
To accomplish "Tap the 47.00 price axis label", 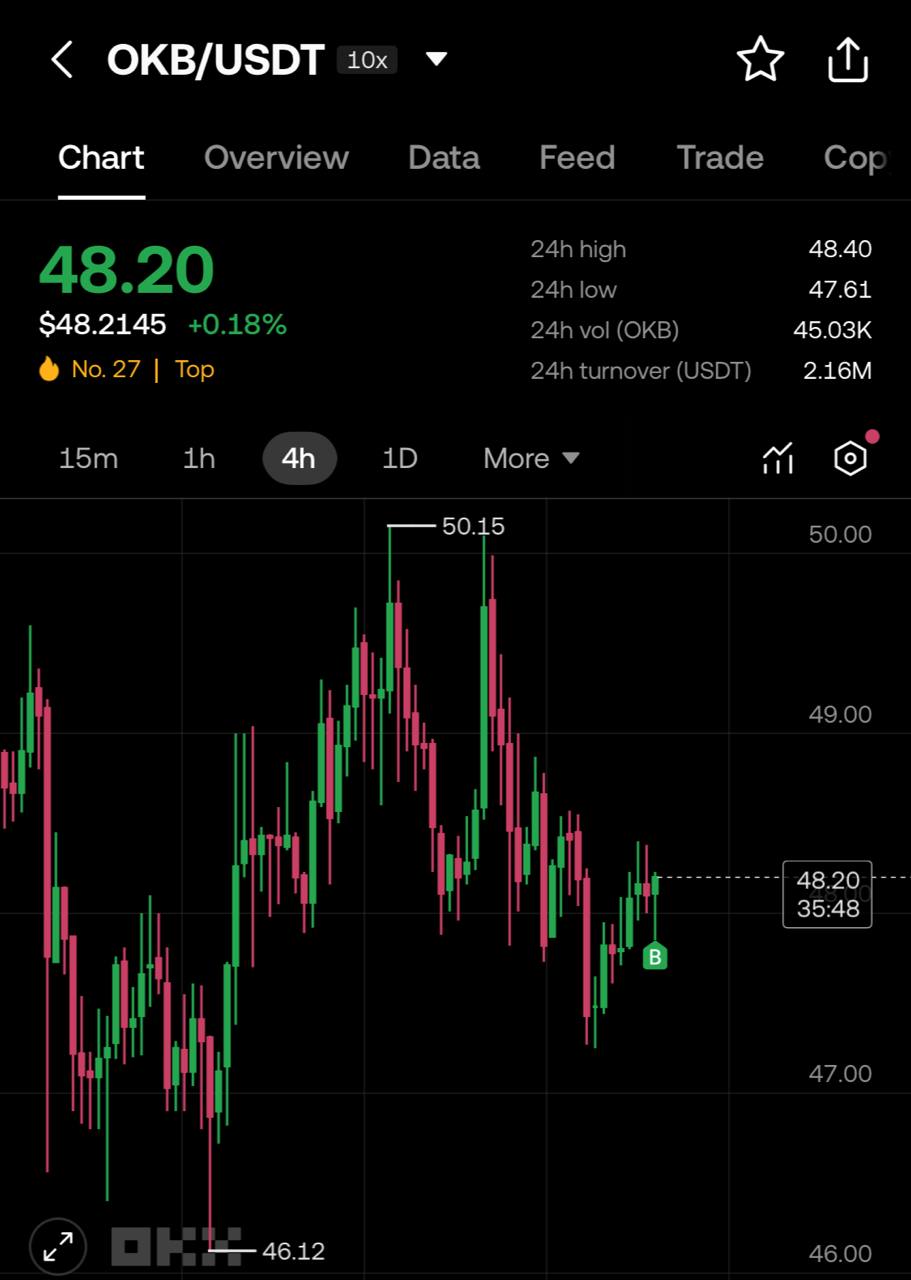I will [x=840, y=1073].
